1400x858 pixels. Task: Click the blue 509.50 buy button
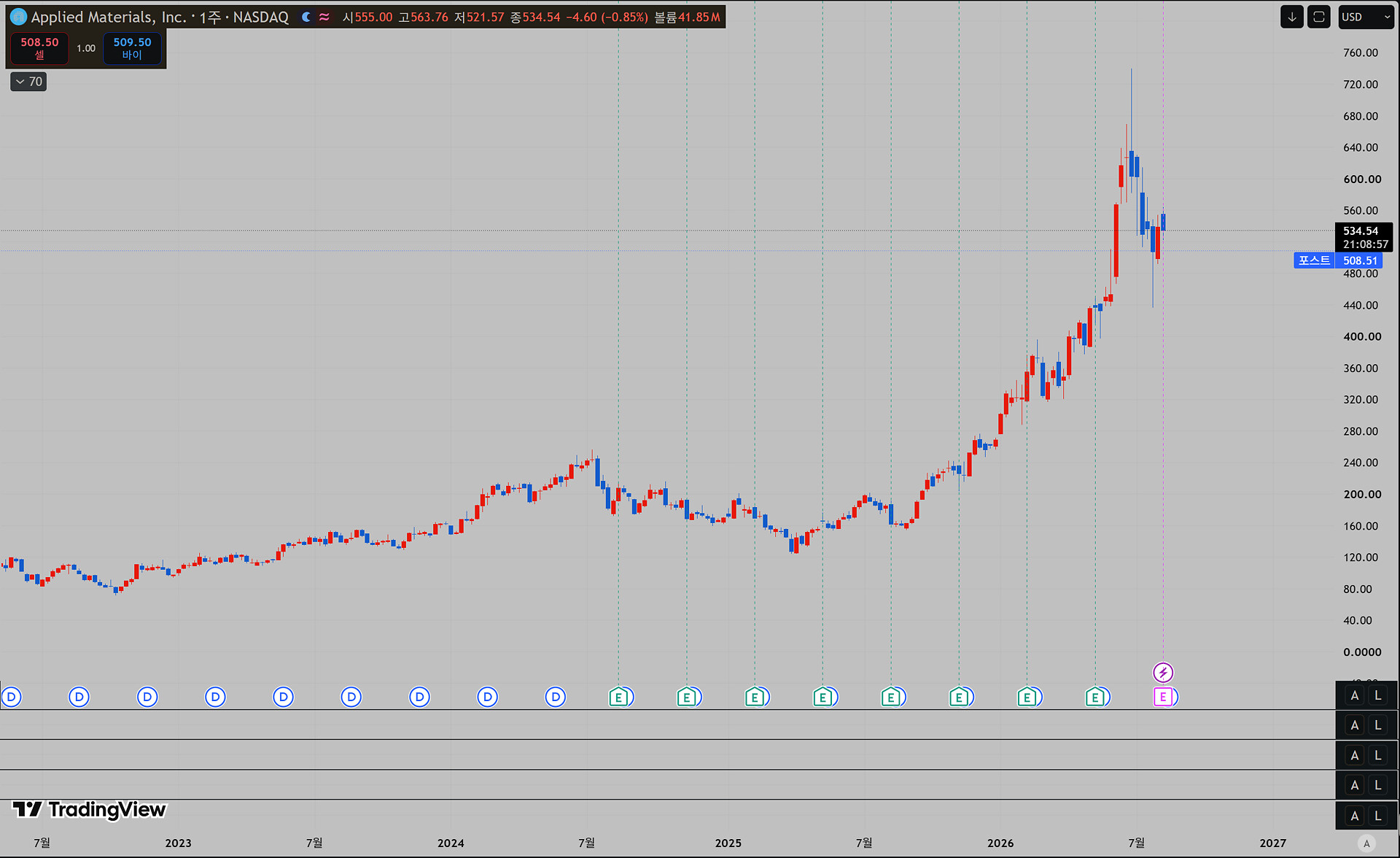132,48
